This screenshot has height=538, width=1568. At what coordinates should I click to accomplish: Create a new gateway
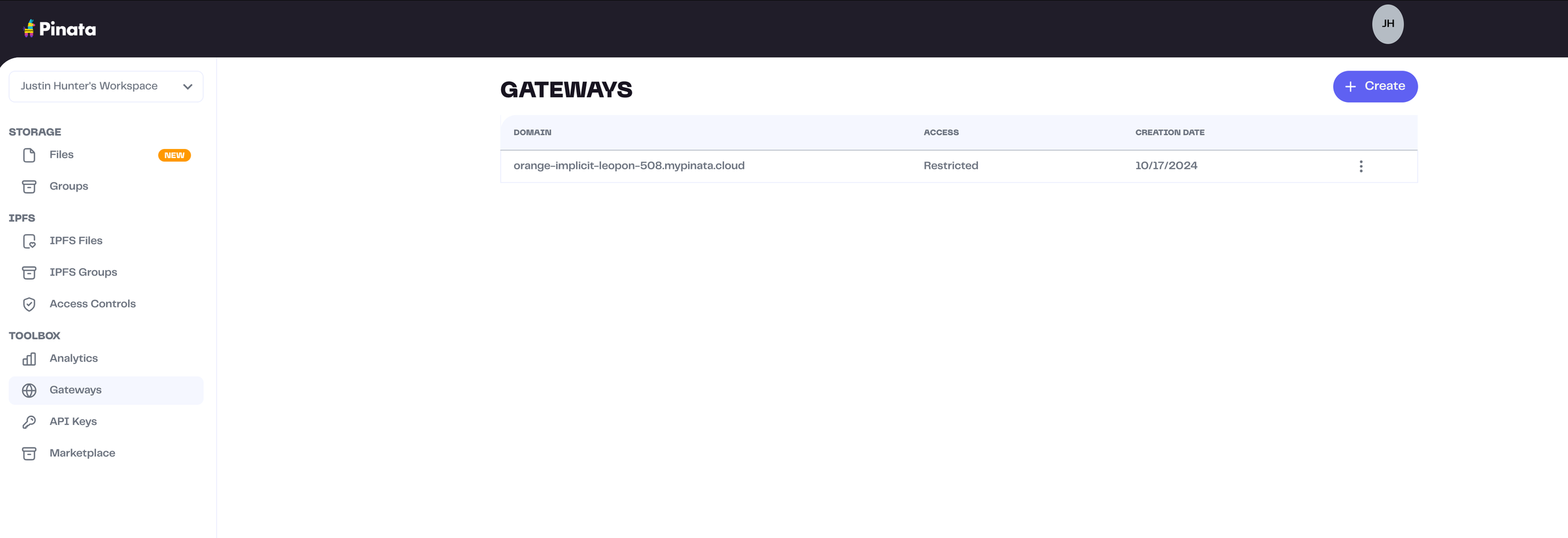click(x=1375, y=86)
